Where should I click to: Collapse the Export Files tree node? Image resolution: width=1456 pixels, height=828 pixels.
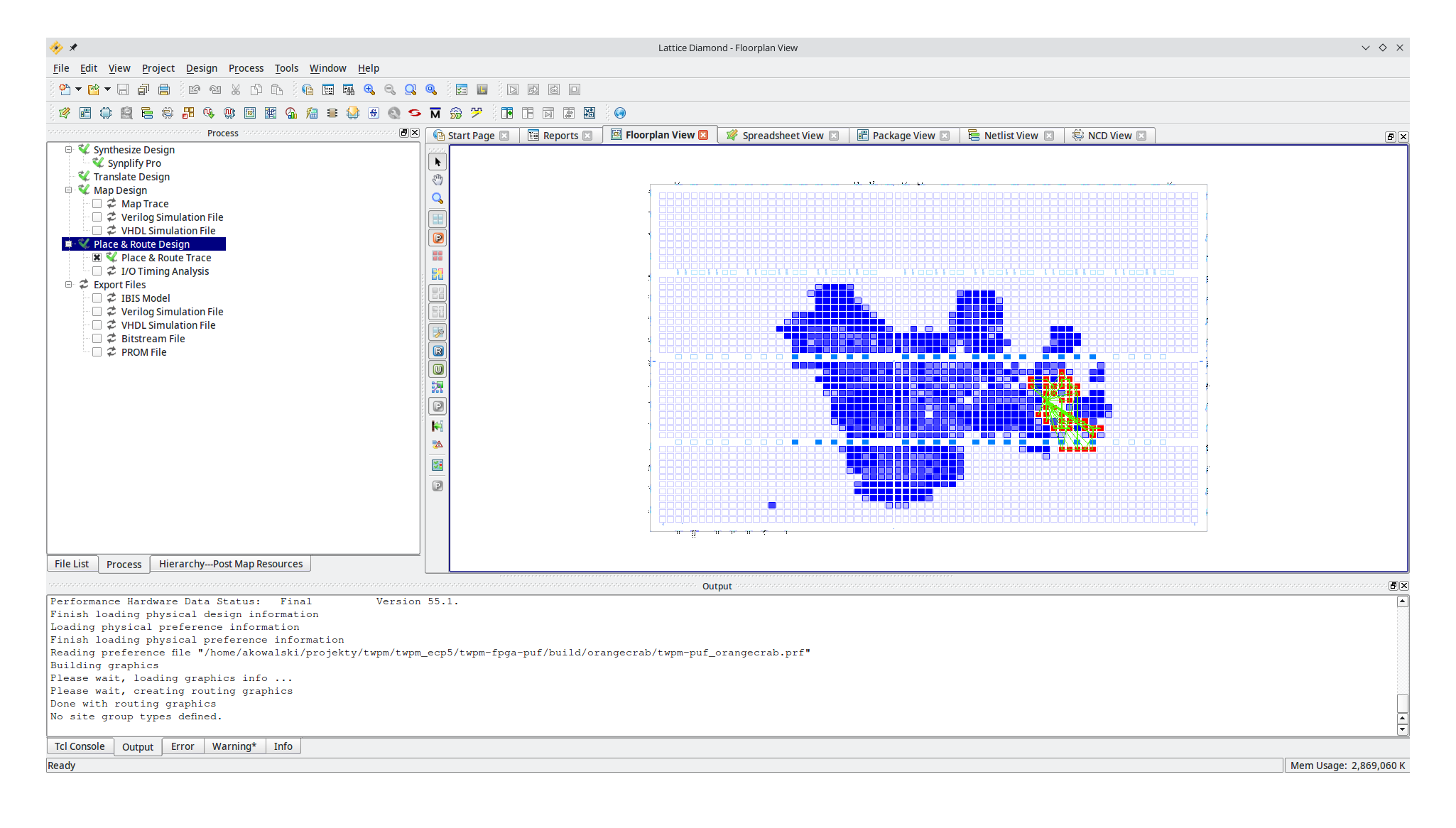click(69, 285)
